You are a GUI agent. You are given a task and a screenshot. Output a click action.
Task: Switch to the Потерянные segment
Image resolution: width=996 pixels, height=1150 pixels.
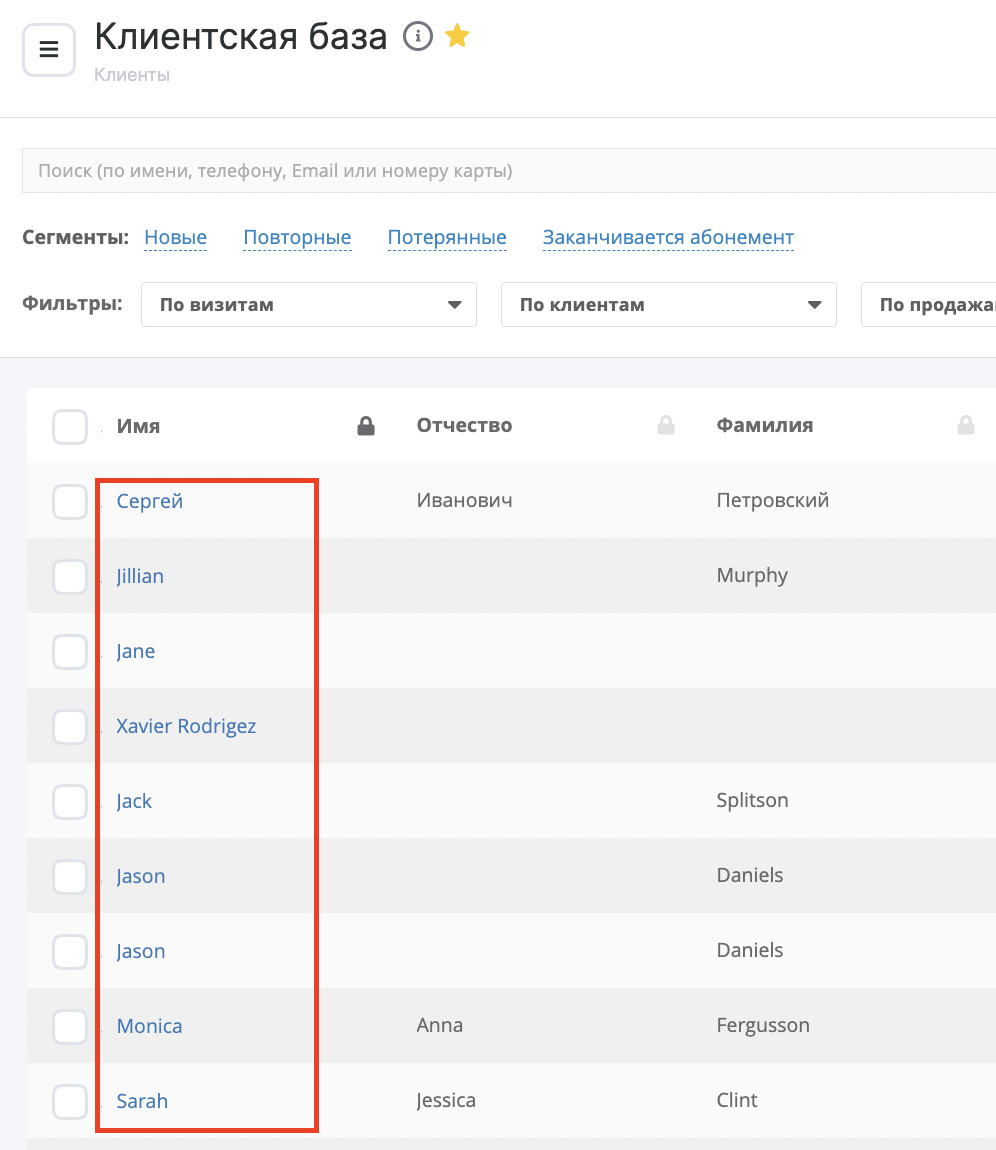click(x=447, y=238)
